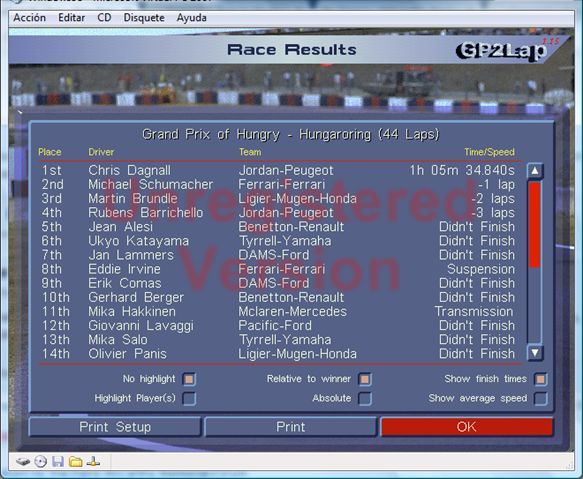
Task: Enable the No highlight option
Action: coord(189,379)
